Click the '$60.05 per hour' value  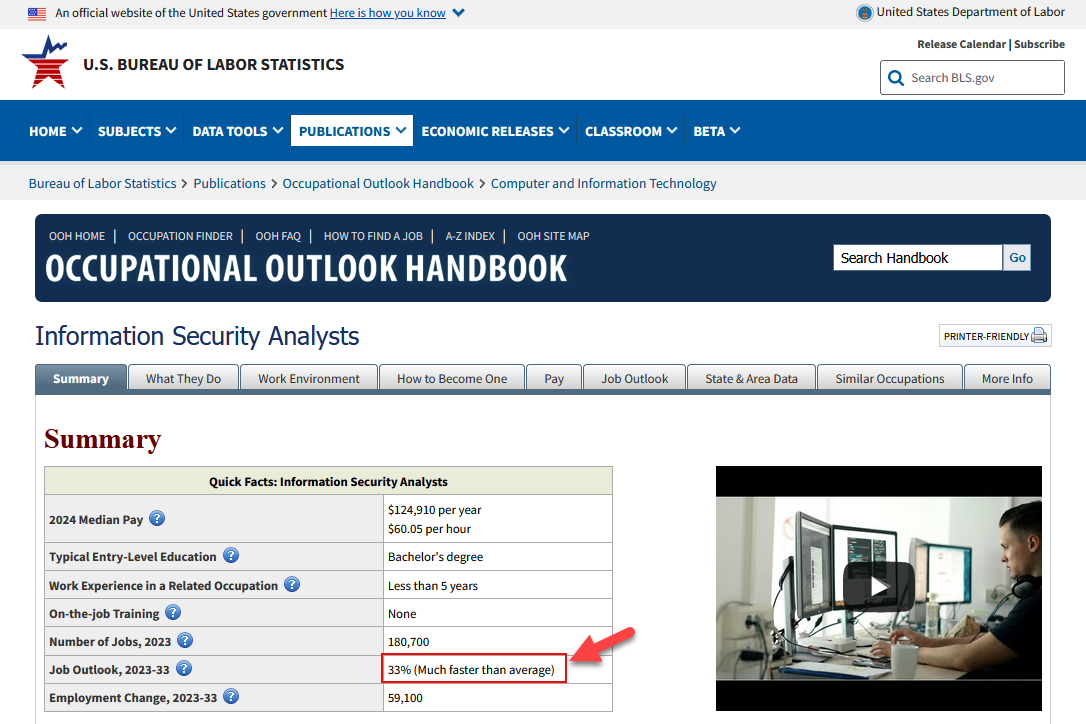point(429,529)
